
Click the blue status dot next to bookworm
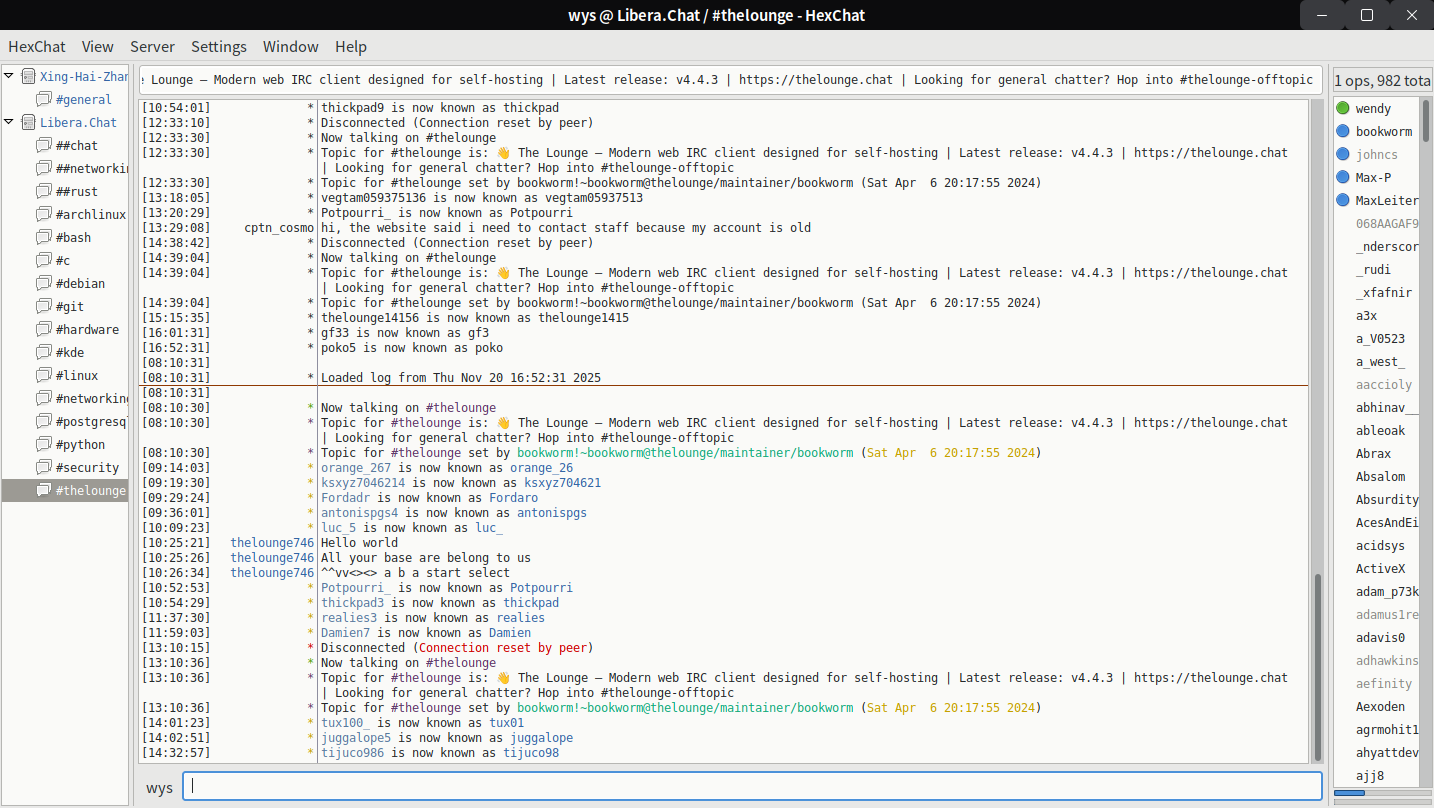point(1343,131)
